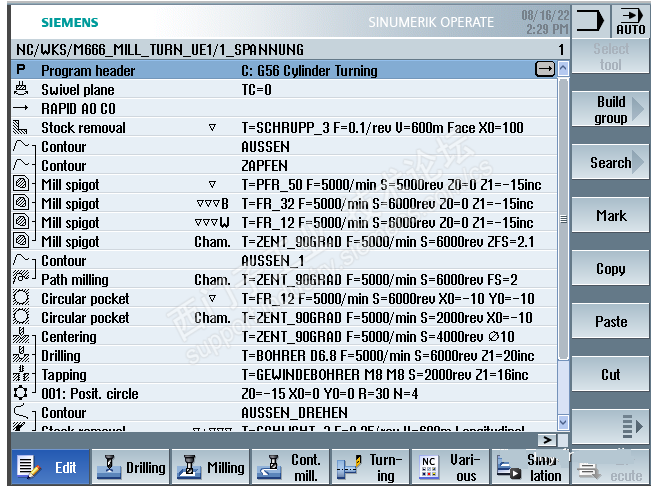Open the Turning softkey menu
Image resolution: width=659 pixels, height=491 pixels.
[370, 467]
